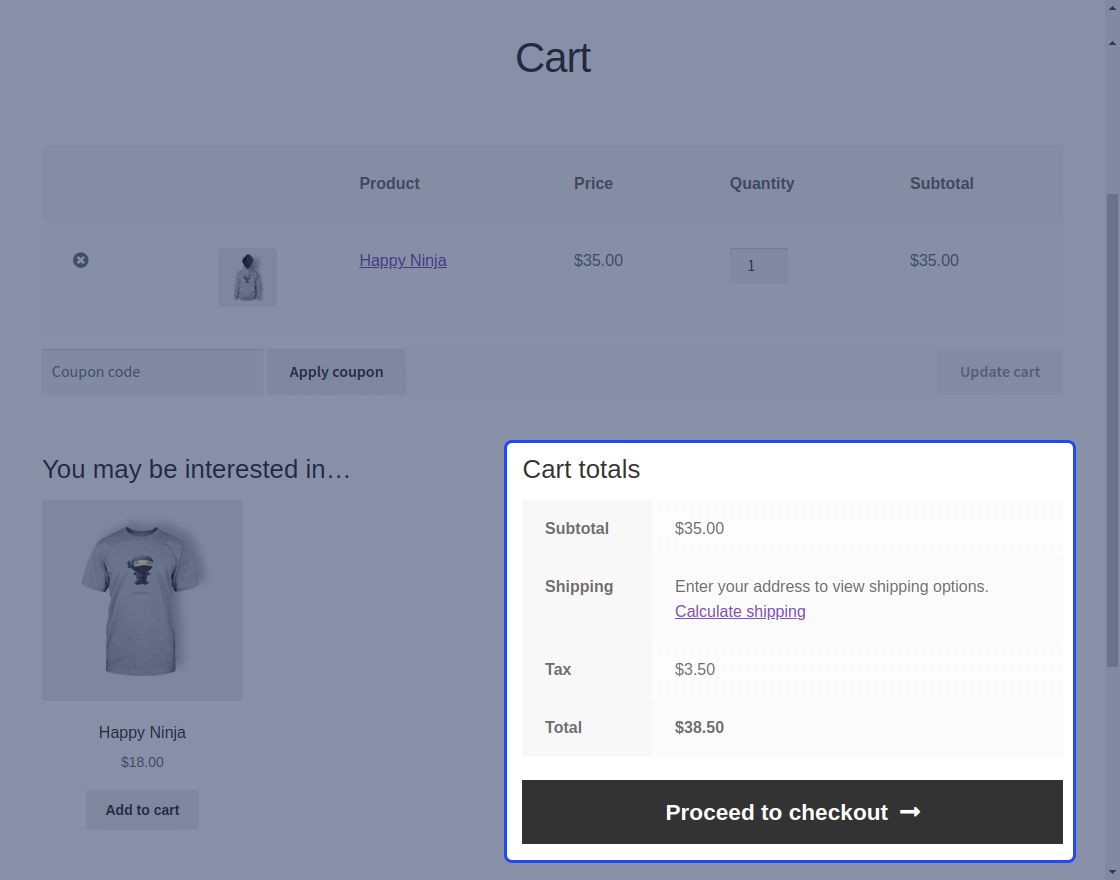Click the Calculate shipping link
The image size is (1120, 880).
740,611
